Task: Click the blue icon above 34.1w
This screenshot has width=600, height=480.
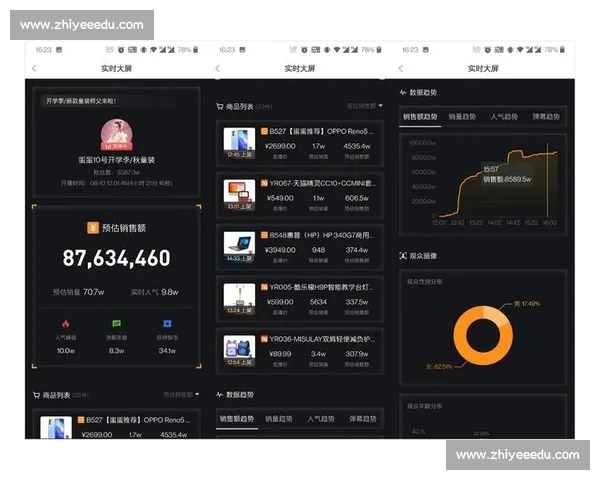Action: 167,324
